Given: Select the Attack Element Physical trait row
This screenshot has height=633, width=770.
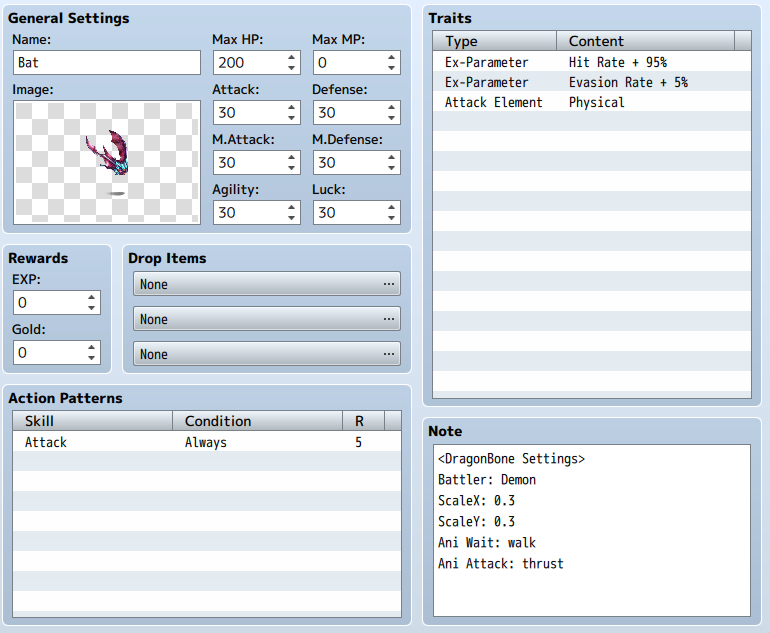Looking at the screenshot, I should (592, 102).
